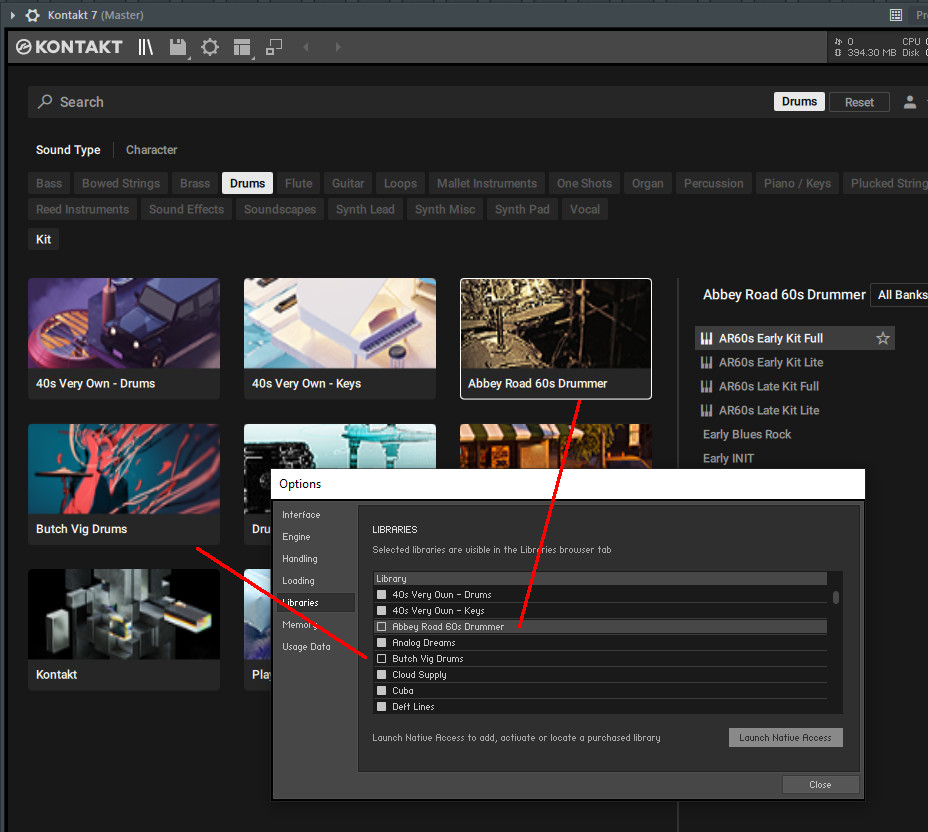Click the keys icon beside AR60s Early Kit Full
Viewport: 928px width, 832px height.
706,338
